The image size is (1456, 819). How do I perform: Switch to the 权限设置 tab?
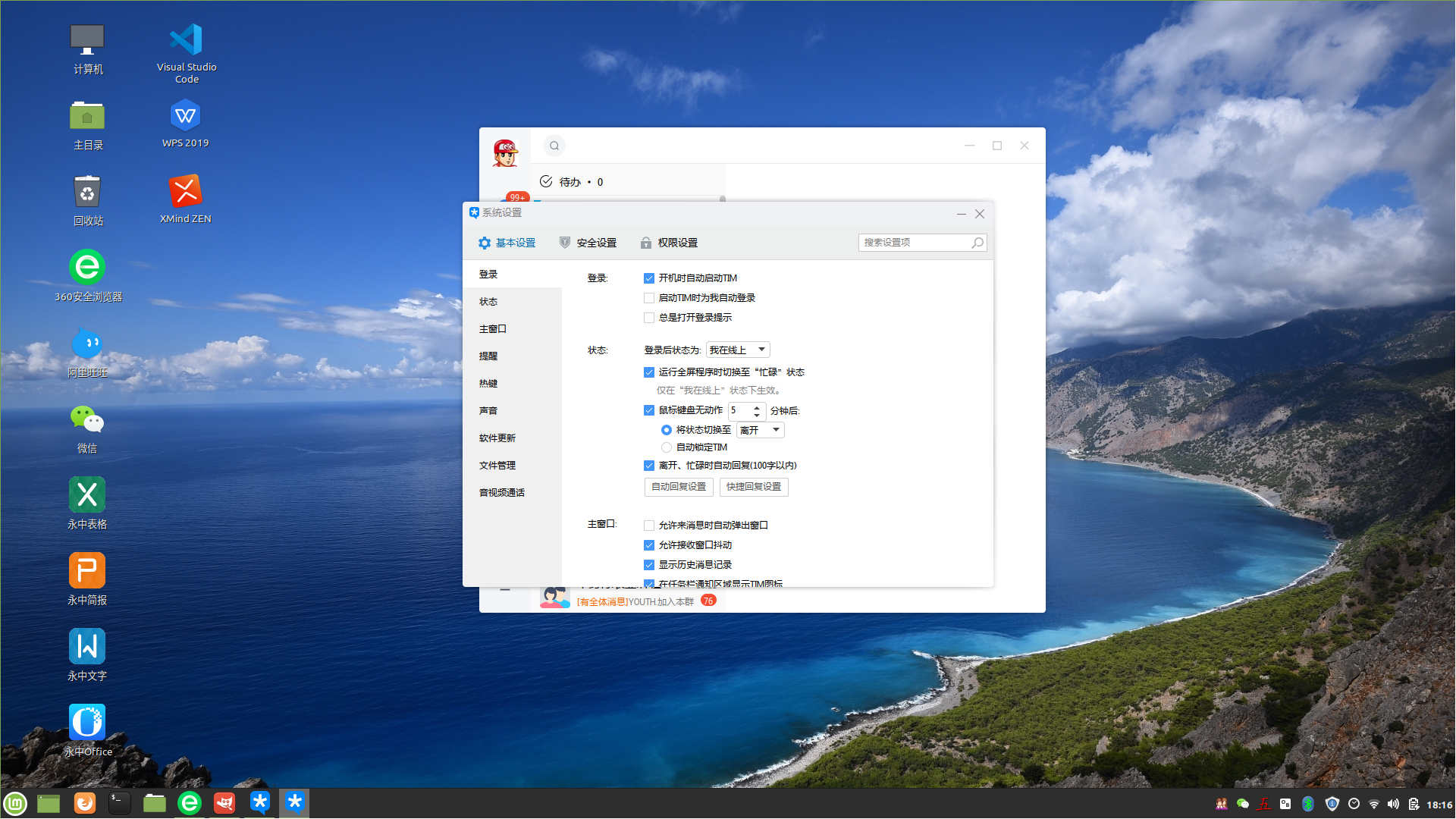[670, 243]
